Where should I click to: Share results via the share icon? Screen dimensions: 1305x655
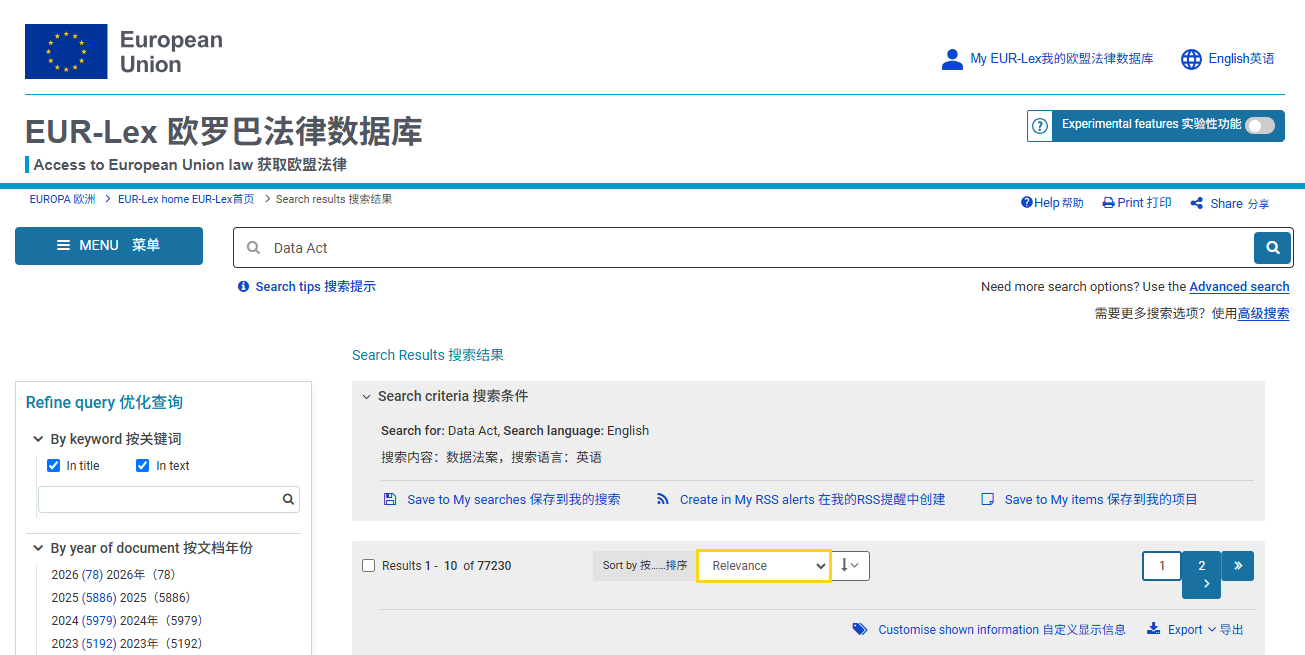[1197, 202]
